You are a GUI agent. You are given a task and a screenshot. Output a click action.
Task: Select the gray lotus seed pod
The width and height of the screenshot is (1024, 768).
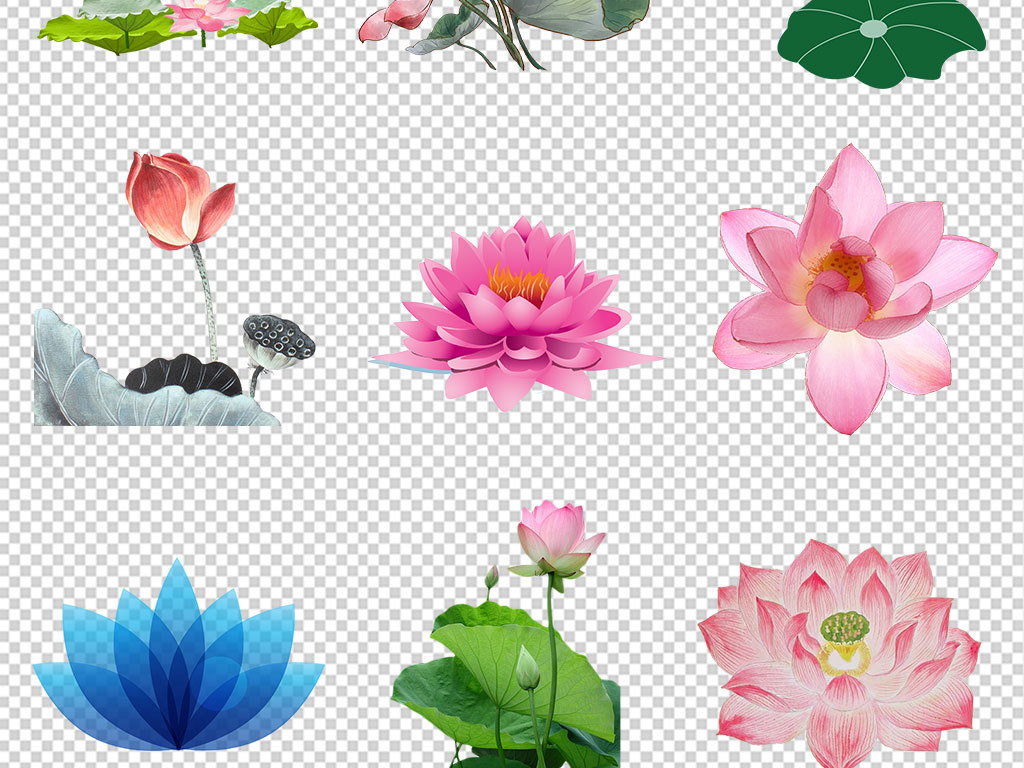pyautogui.click(x=278, y=340)
